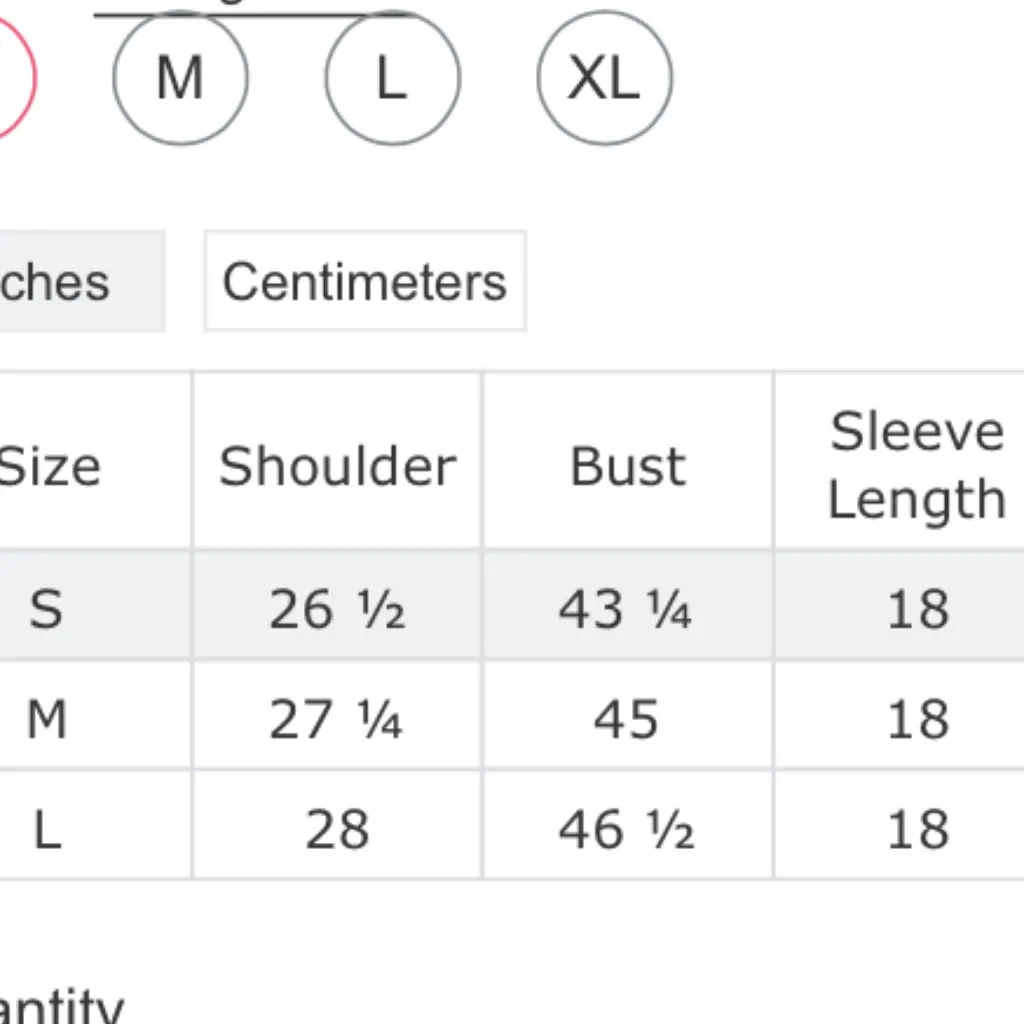Click the Bust column header

(x=628, y=465)
